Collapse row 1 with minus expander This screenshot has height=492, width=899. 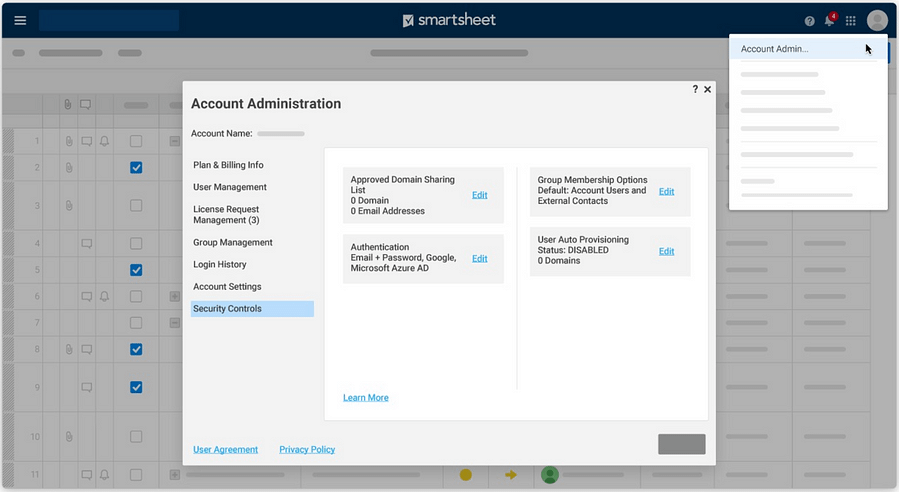(175, 141)
